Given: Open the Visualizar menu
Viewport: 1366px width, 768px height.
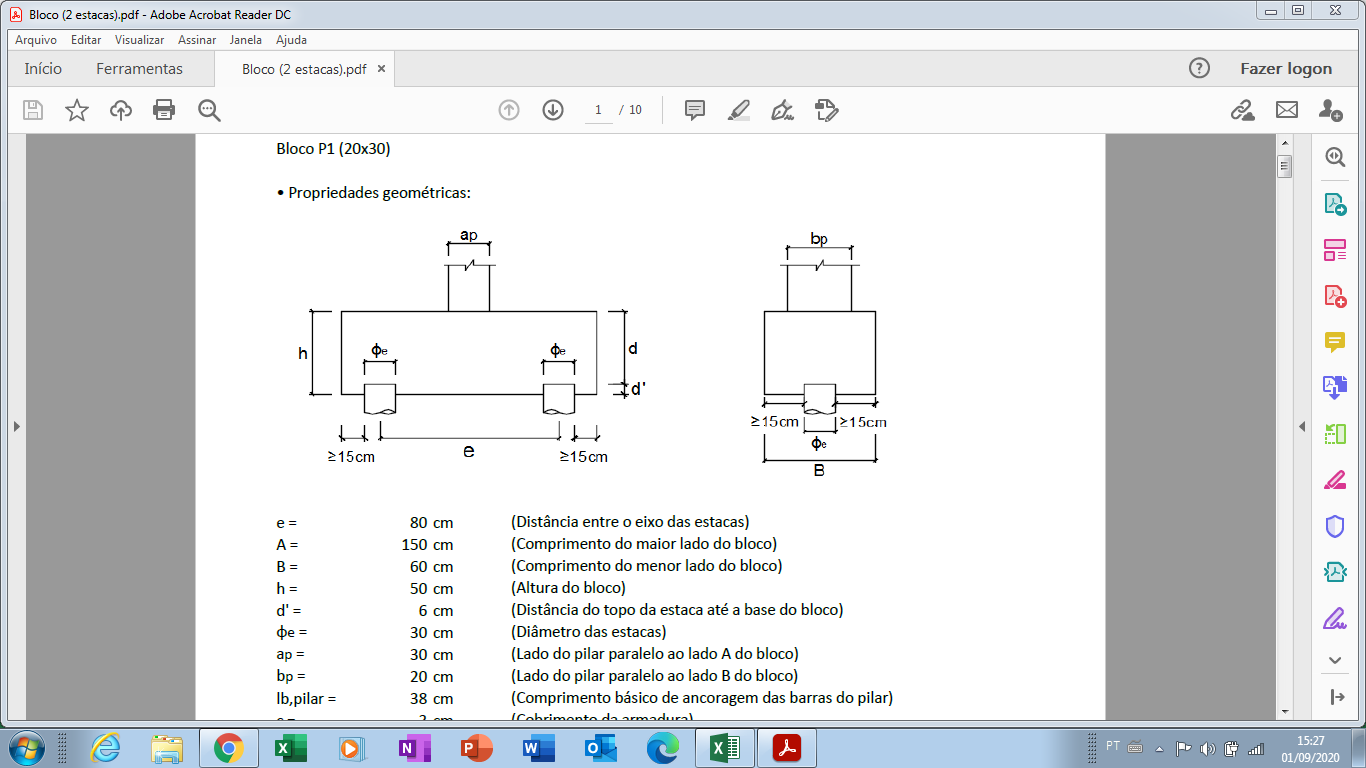Looking at the screenshot, I should (139, 40).
